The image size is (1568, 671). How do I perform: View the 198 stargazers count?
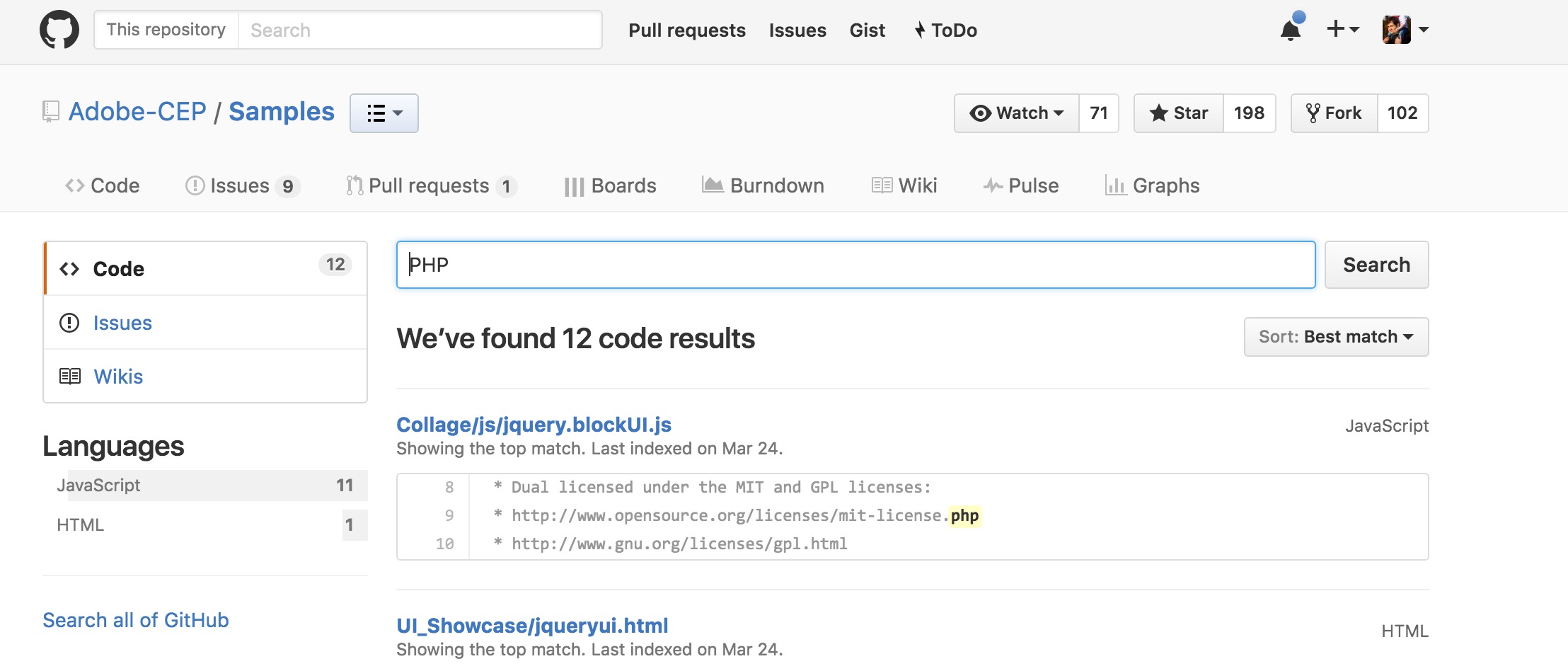tap(1249, 113)
